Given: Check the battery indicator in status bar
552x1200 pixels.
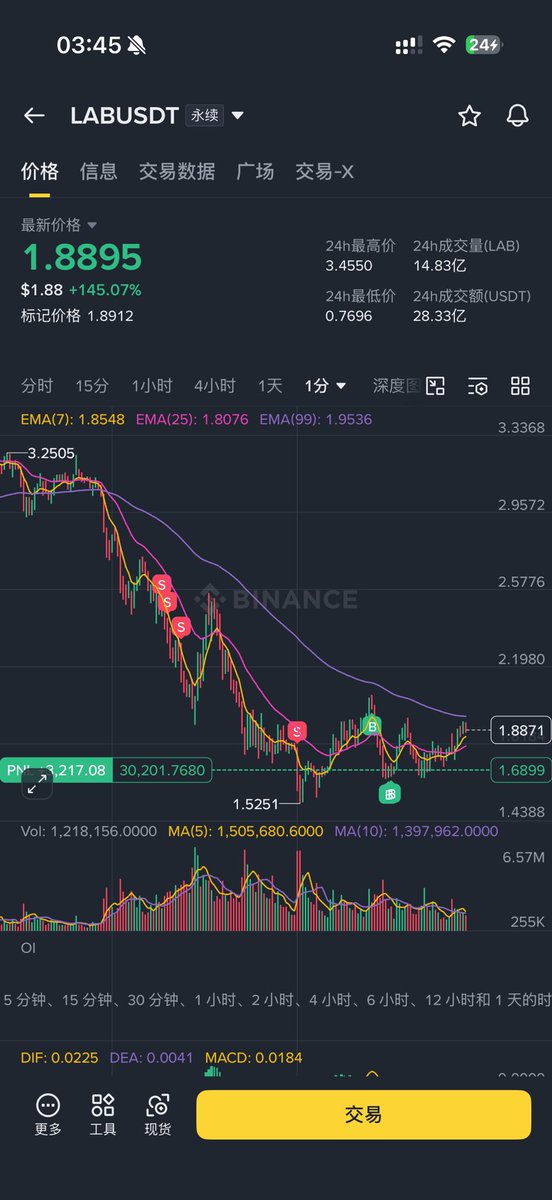Looking at the screenshot, I should click(484, 45).
